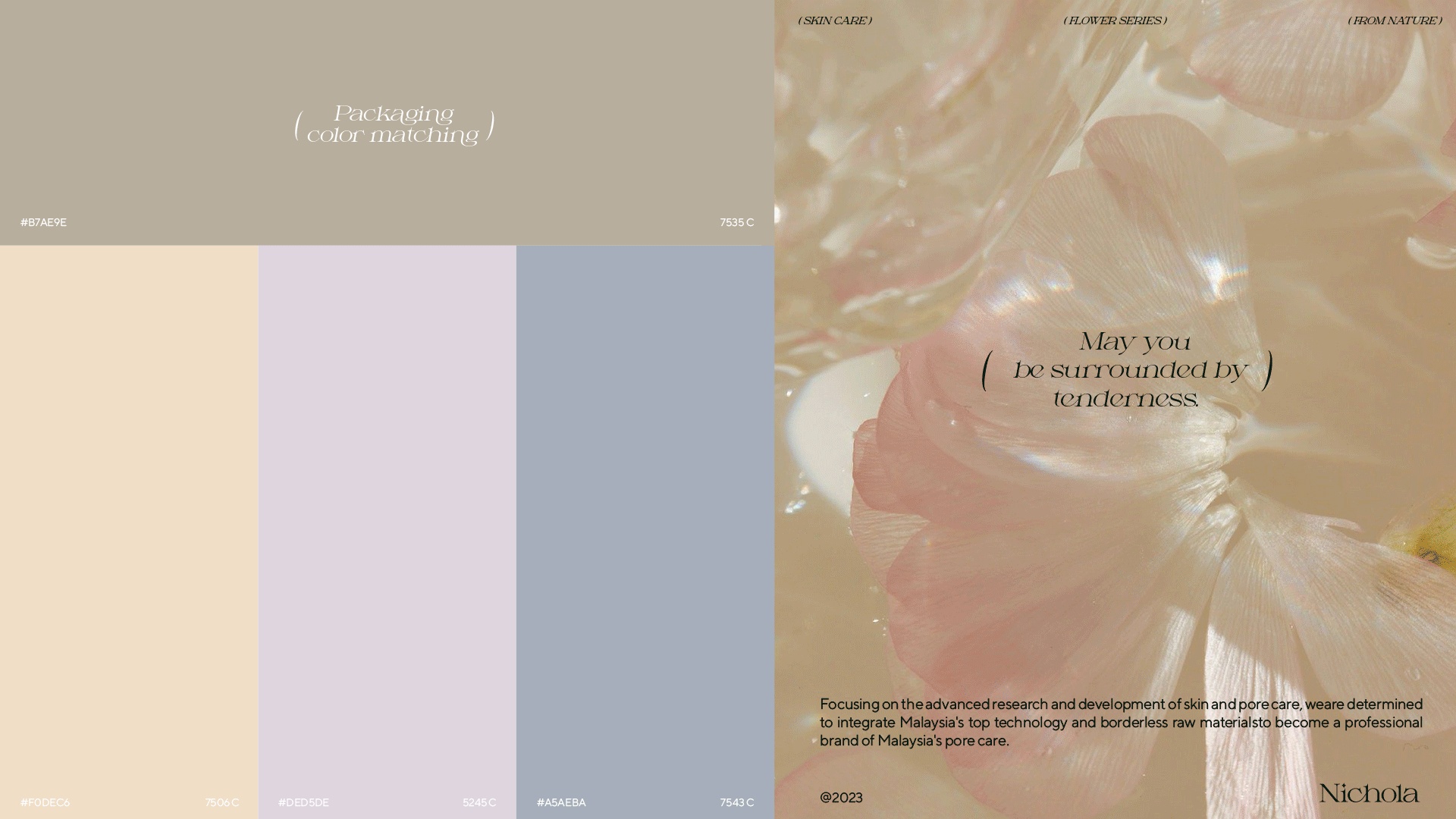Click the #B7AE9E hex code text
This screenshot has height=819, width=1456.
pyautogui.click(x=44, y=222)
